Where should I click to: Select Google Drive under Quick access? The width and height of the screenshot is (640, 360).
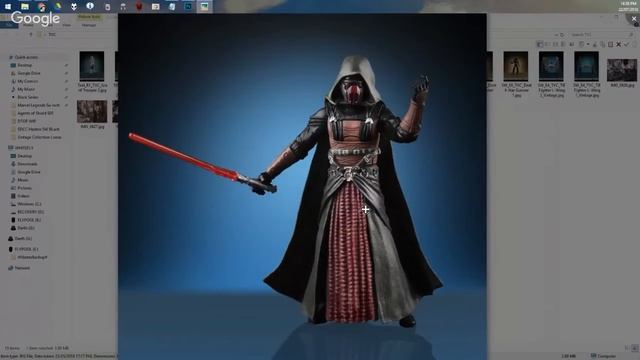pos(29,73)
